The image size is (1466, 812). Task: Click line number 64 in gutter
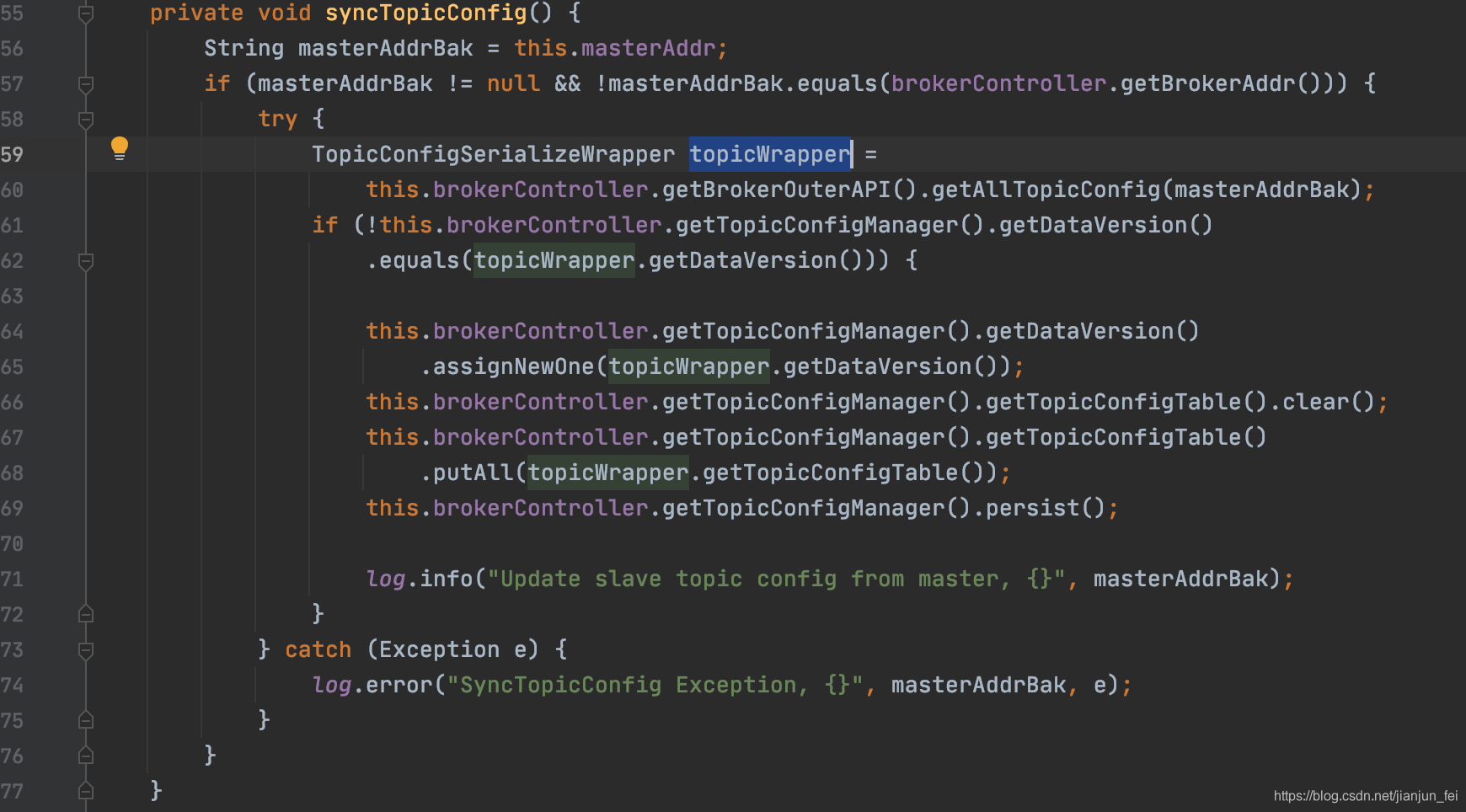[12, 332]
